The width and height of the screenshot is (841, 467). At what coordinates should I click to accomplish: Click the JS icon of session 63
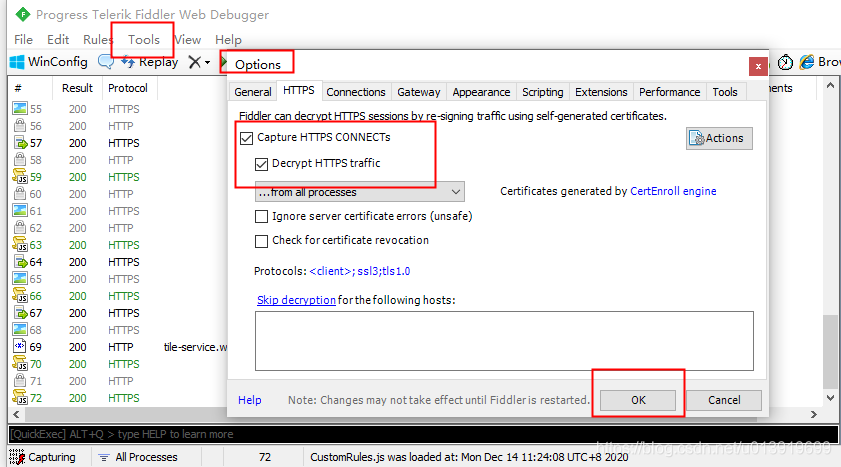coord(20,244)
